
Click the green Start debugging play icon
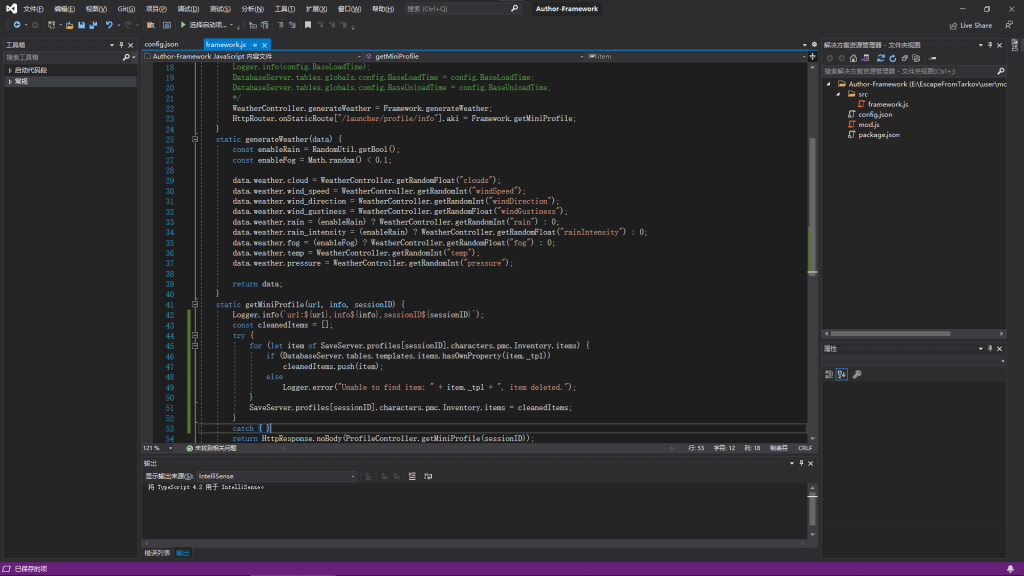tap(183, 25)
